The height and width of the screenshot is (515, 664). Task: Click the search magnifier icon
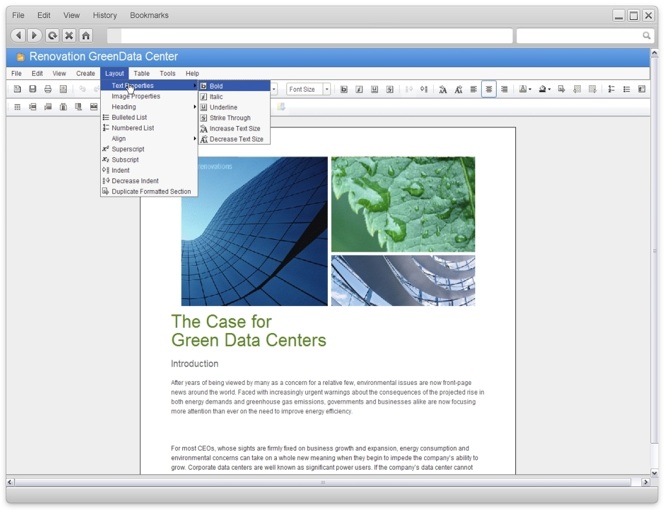coord(646,36)
